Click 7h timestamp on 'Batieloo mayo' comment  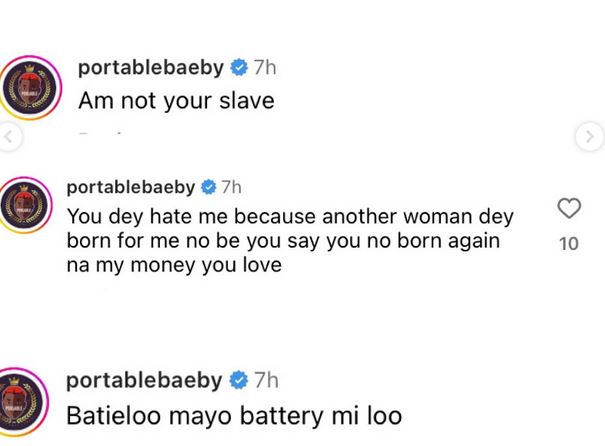tap(267, 380)
